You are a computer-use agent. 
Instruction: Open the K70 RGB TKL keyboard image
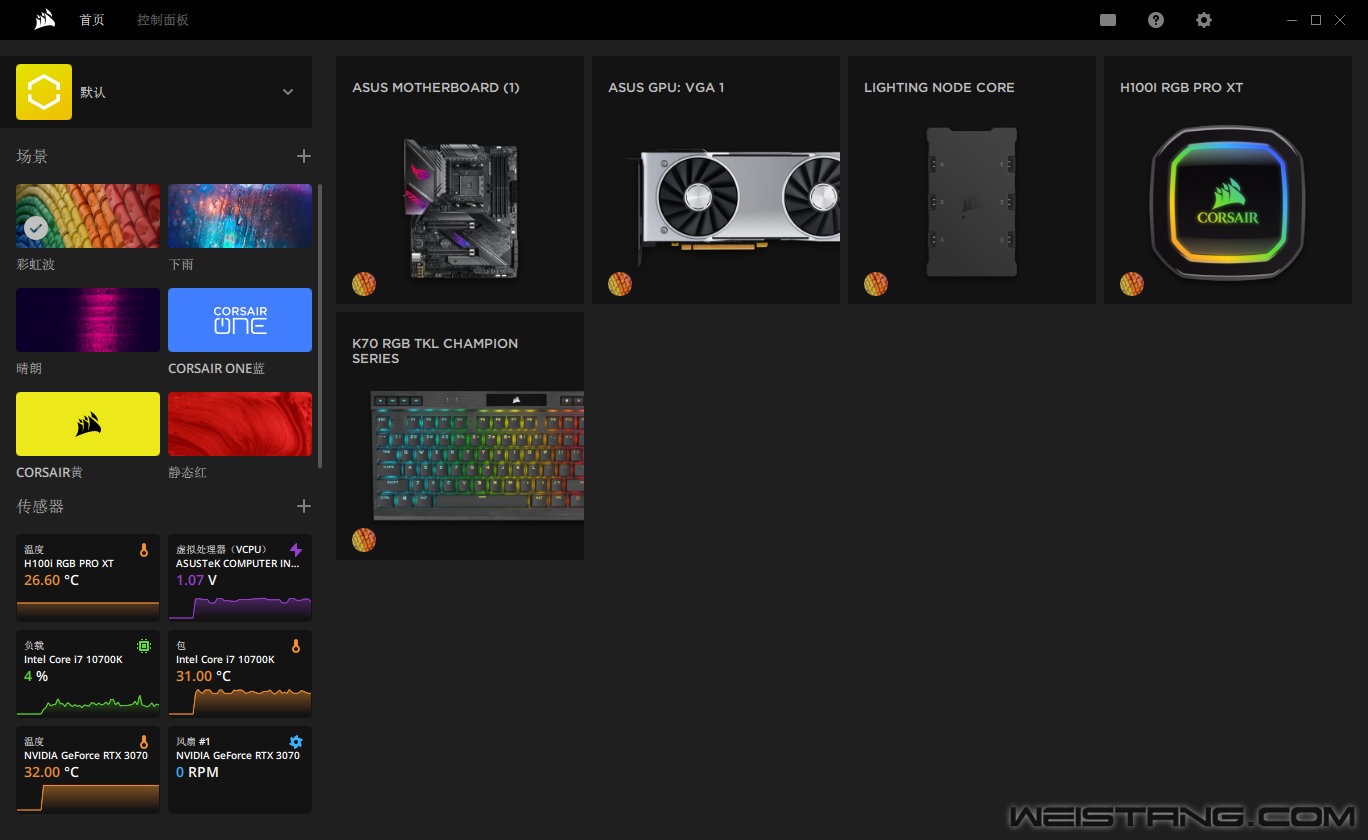(476, 455)
